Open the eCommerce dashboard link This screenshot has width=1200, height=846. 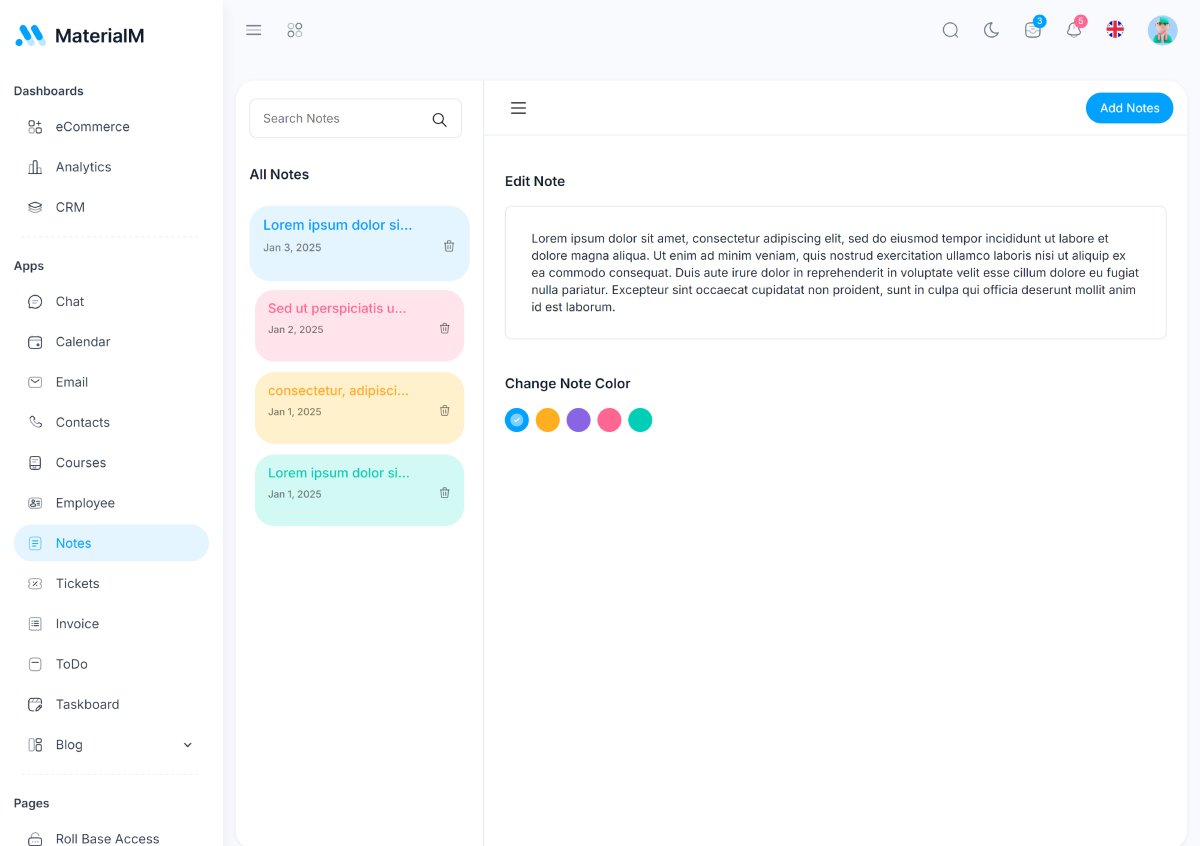(x=93, y=126)
